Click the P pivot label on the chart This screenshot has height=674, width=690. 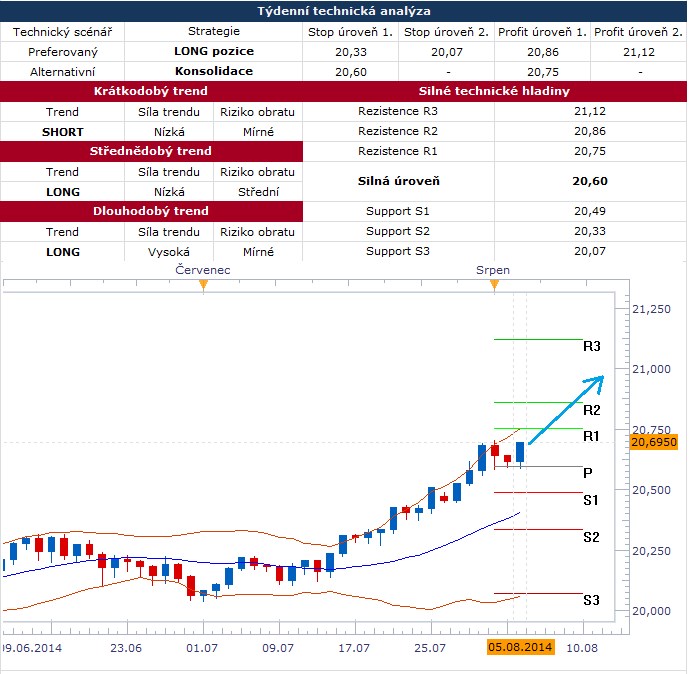pos(587,473)
